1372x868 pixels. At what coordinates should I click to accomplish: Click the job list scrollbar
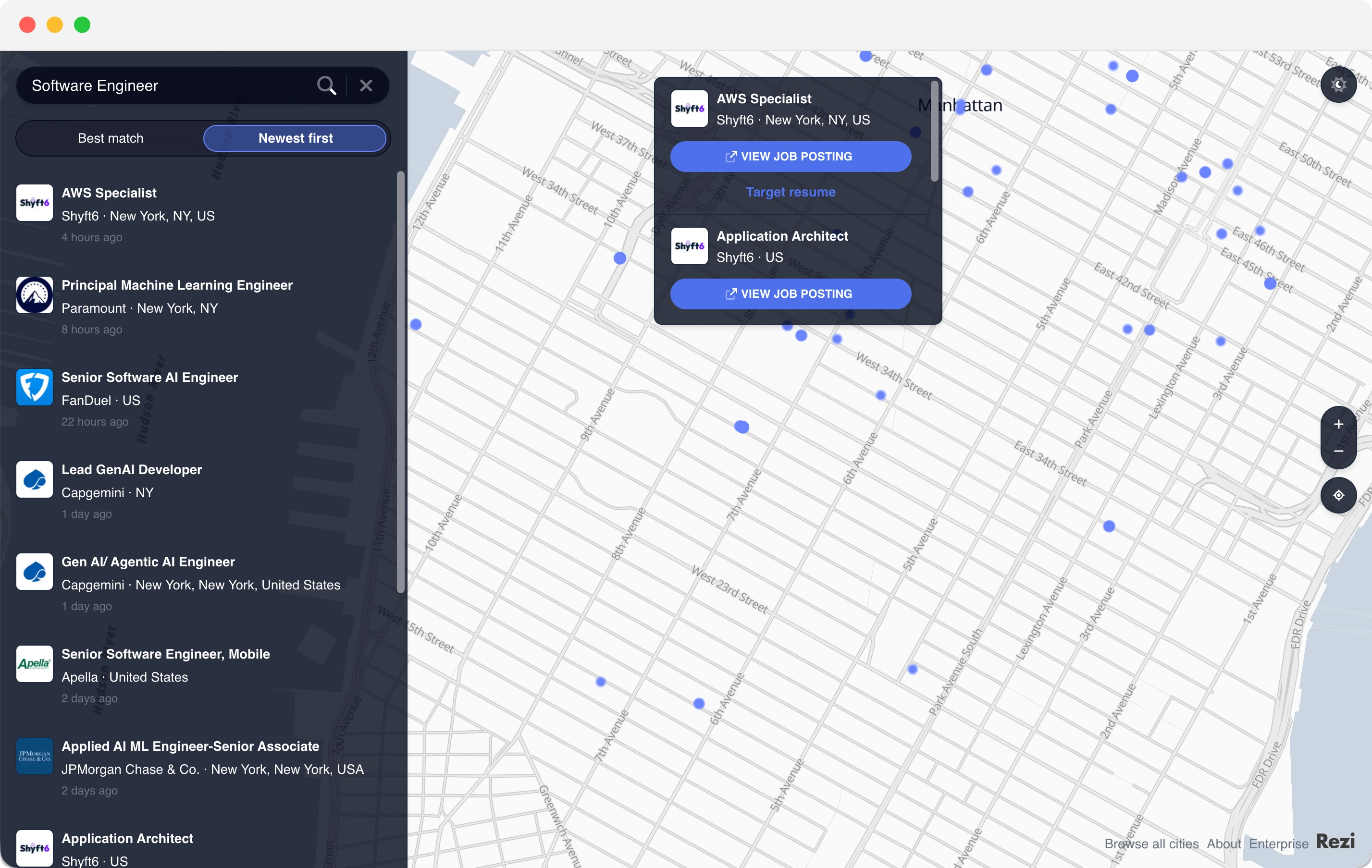(x=400, y=381)
